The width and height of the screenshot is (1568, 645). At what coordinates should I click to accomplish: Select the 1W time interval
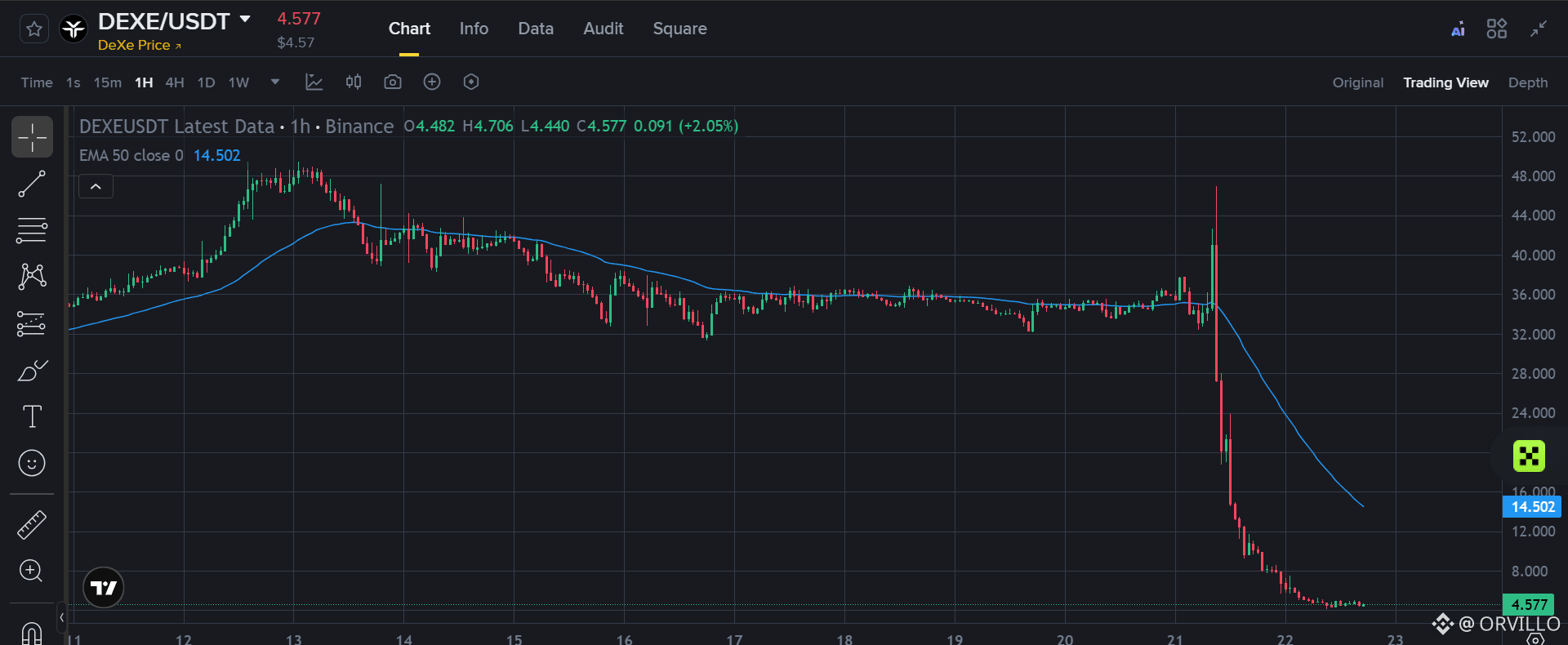pos(238,82)
